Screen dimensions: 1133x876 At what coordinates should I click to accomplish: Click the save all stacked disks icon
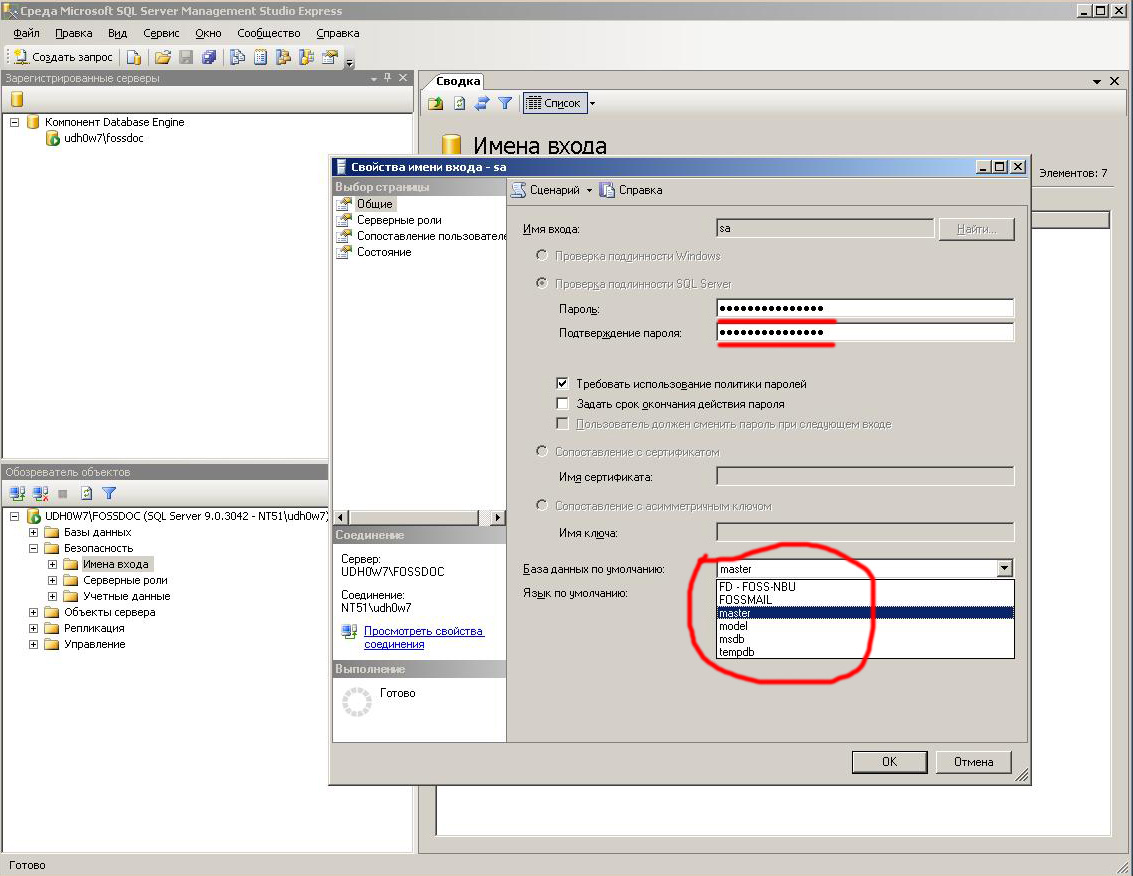(x=209, y=57)
